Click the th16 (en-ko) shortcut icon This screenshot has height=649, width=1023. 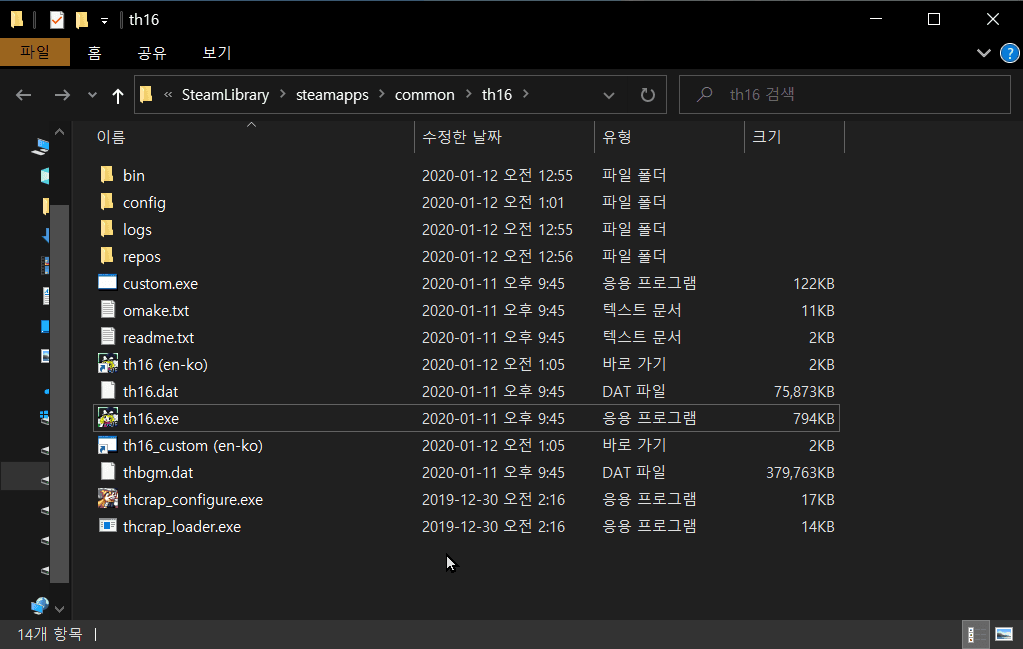[x=108, y=363]
